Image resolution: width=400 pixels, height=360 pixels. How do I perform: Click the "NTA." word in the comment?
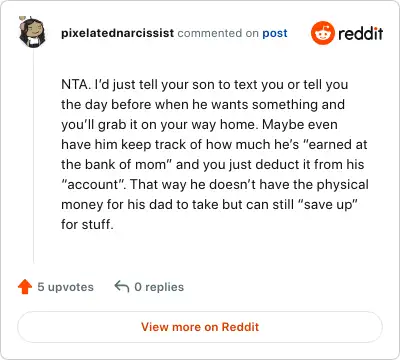click(76, 84)
